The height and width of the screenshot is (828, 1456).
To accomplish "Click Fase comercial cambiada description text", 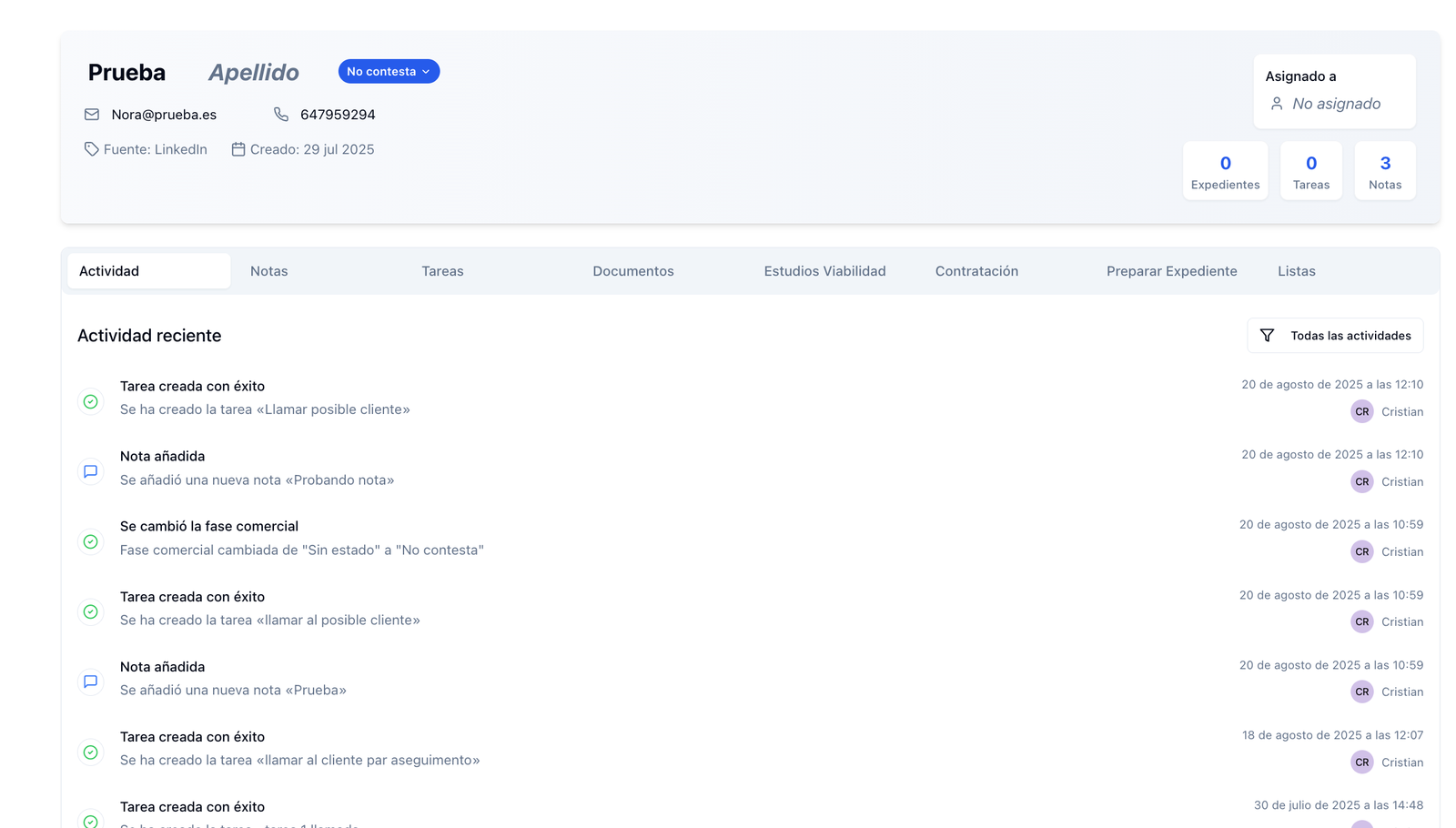I will (x=302, y=550).
